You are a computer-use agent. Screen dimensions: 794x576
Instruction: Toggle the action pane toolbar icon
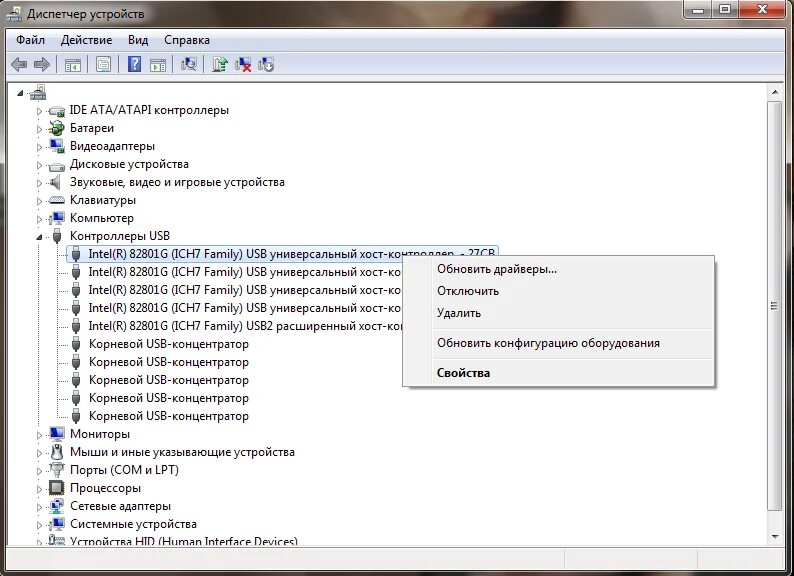[158, 65]
